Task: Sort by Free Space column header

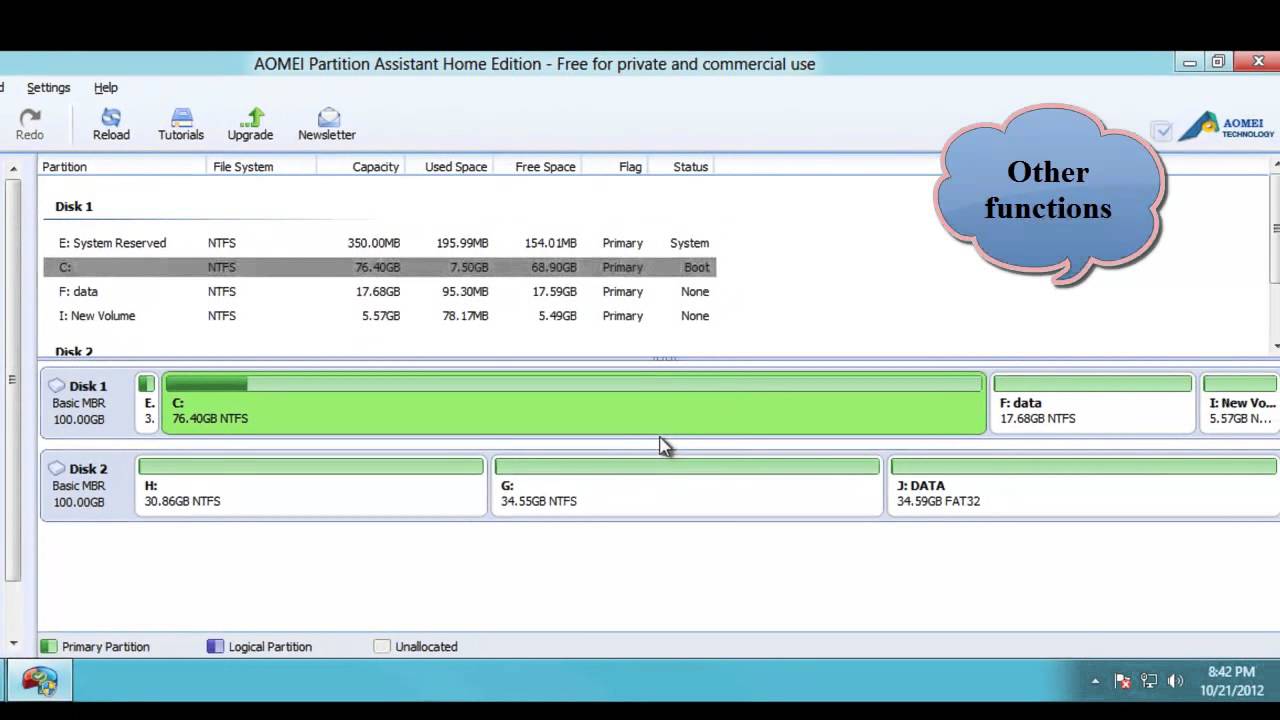Action: tap(536, 167)
